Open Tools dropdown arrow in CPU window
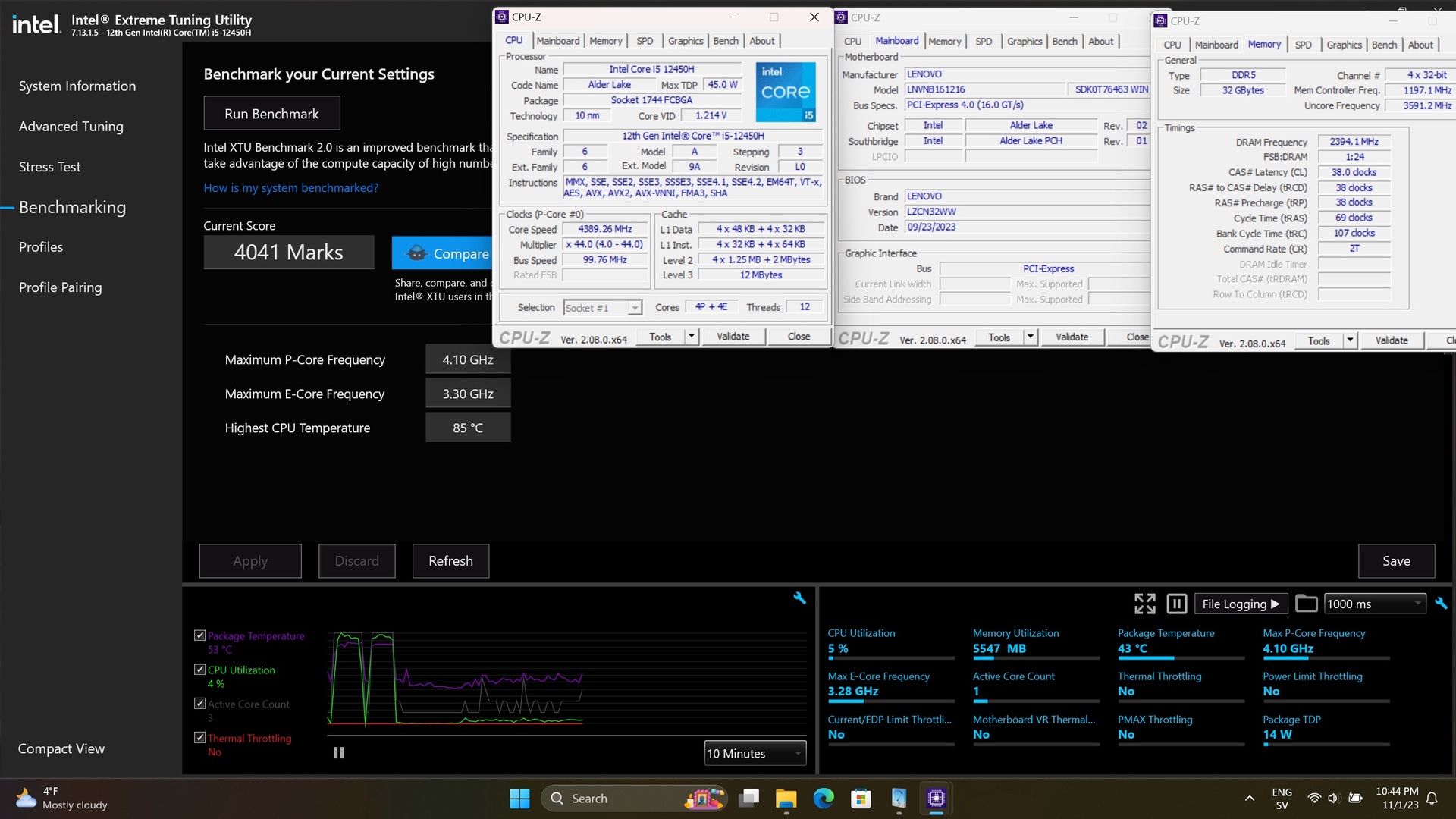 point(691,336)
